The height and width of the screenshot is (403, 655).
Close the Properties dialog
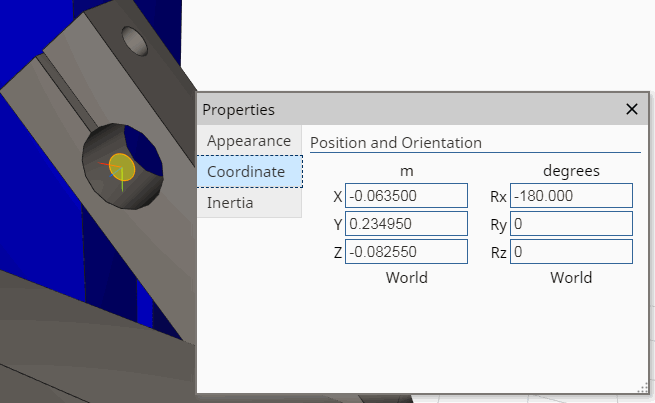click(631, 109)
